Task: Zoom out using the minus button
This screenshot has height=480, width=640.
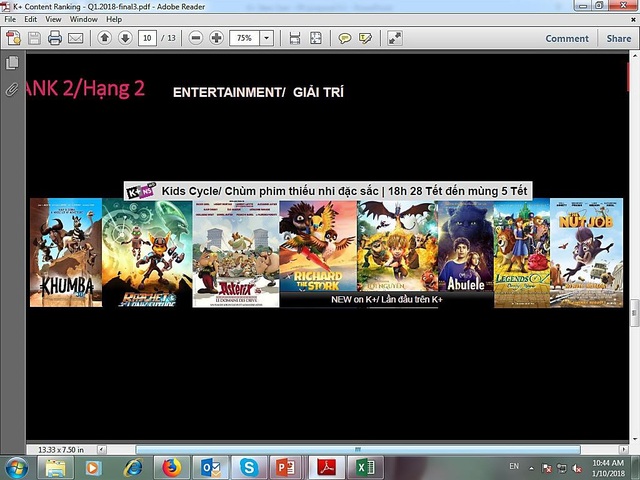Action: 195,38
